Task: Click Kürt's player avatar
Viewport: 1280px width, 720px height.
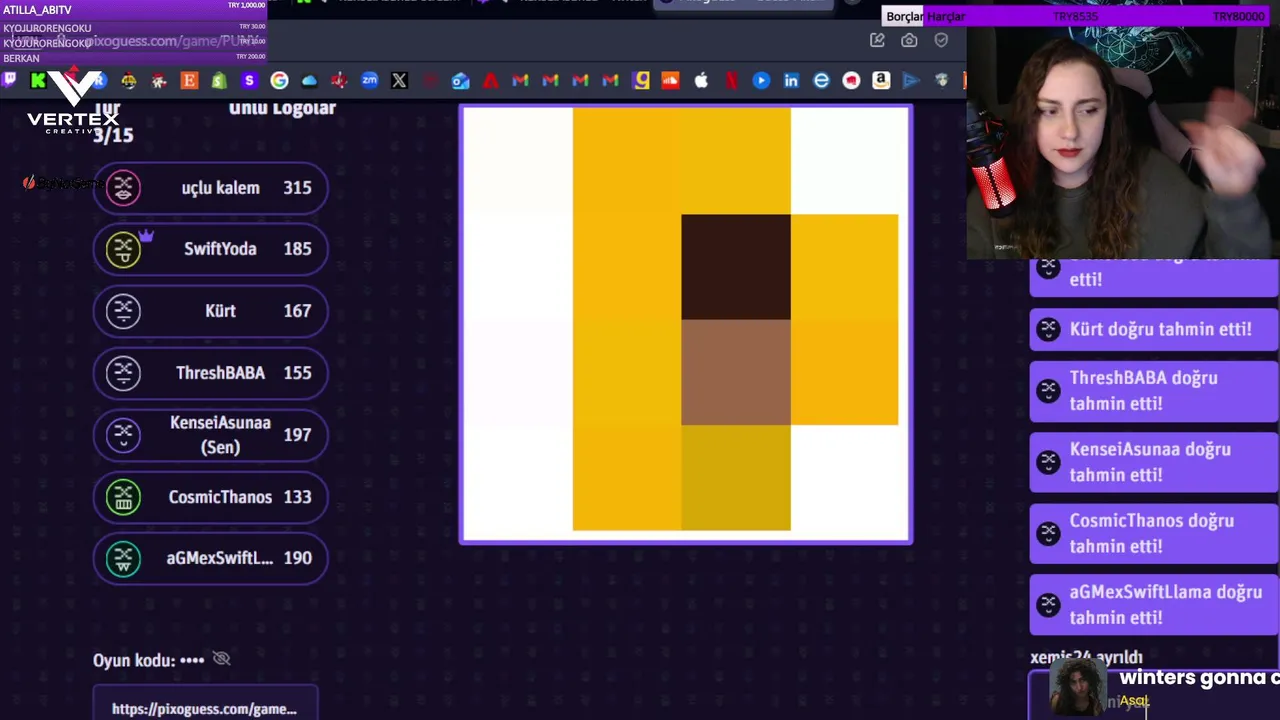Action: [123, 311]
